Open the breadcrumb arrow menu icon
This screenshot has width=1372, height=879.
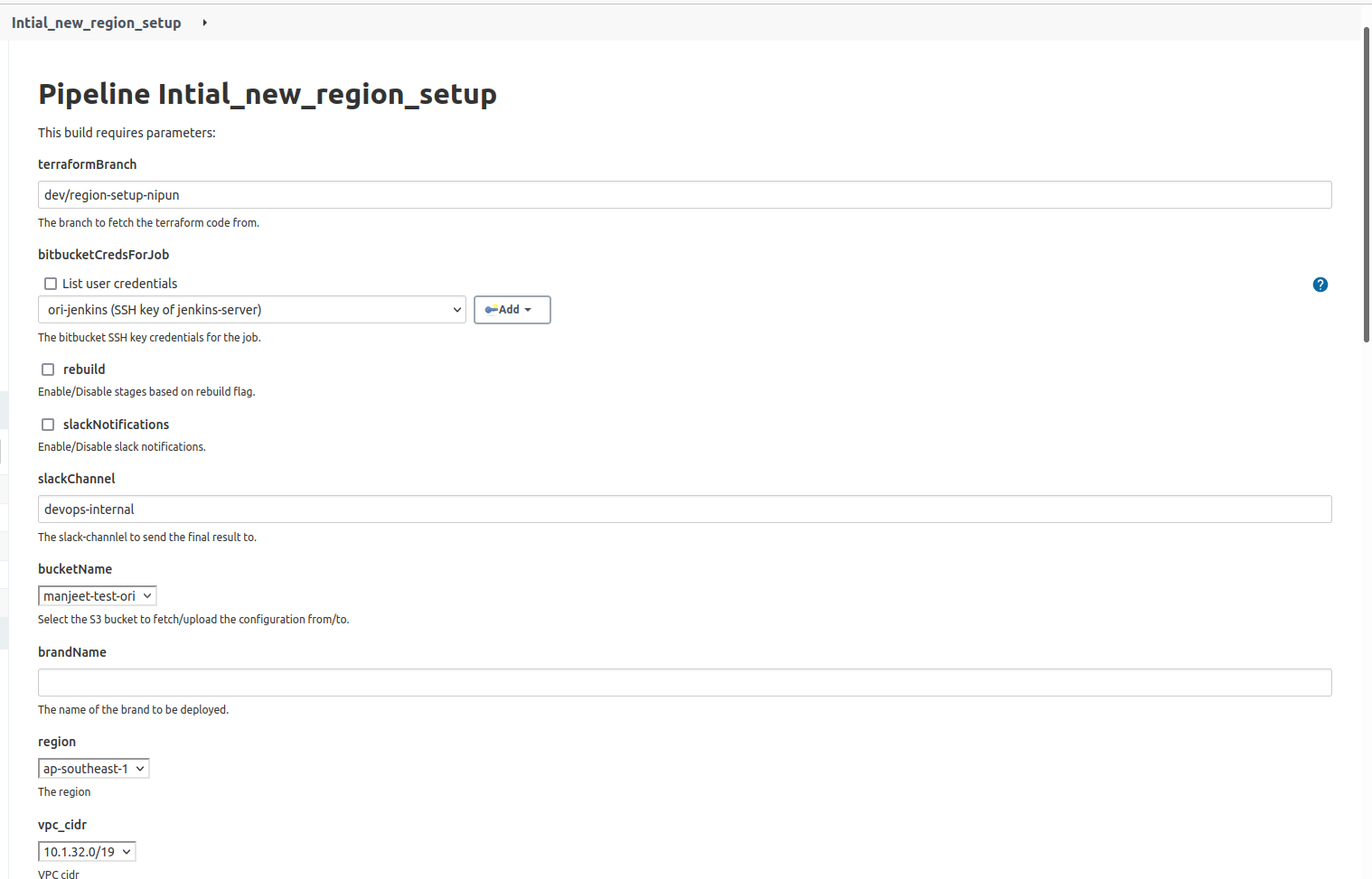point(205,23)
